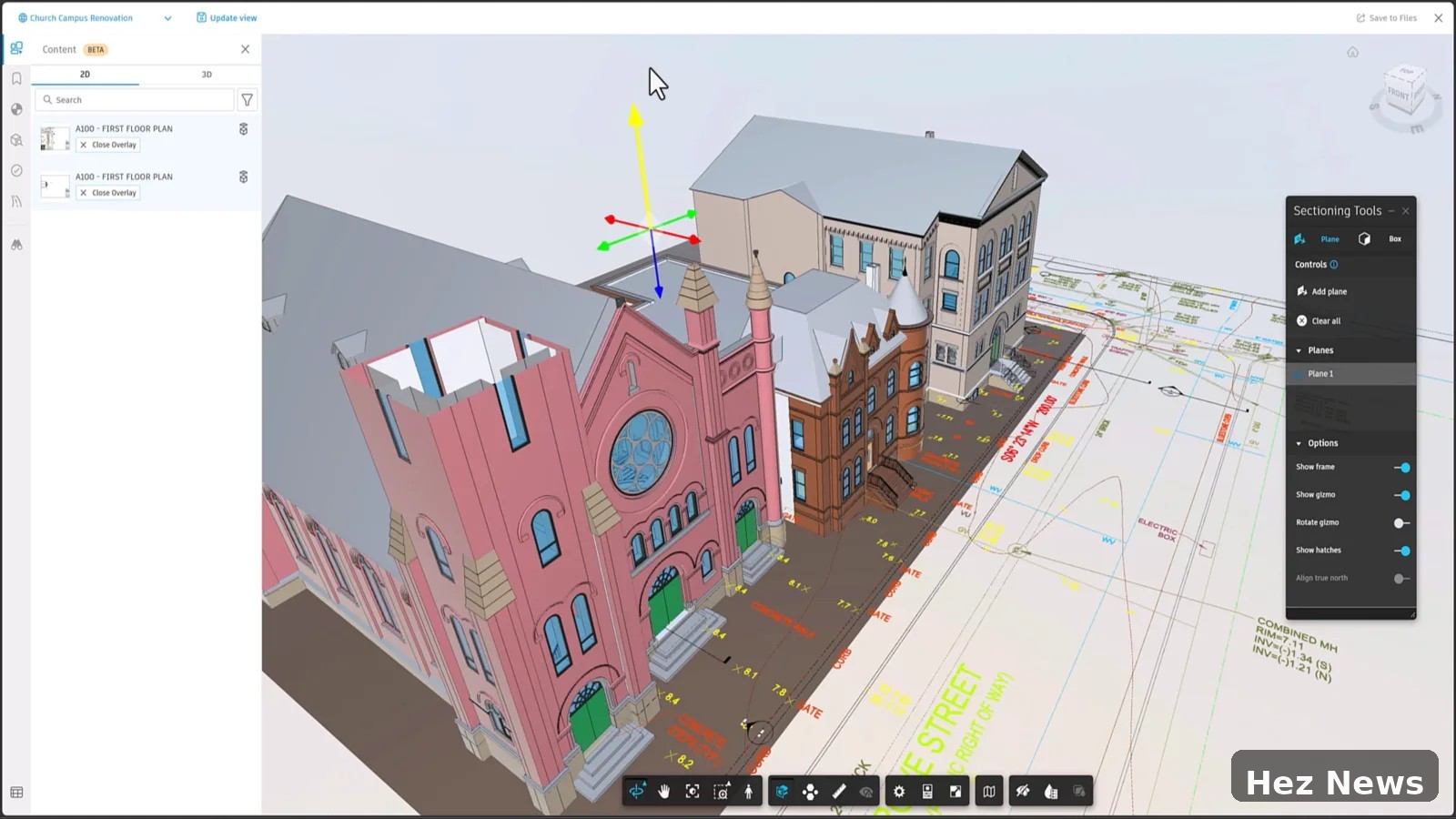Click the Home view icon
This screenshot has width=1456, height=819.
coord(1352,52)
